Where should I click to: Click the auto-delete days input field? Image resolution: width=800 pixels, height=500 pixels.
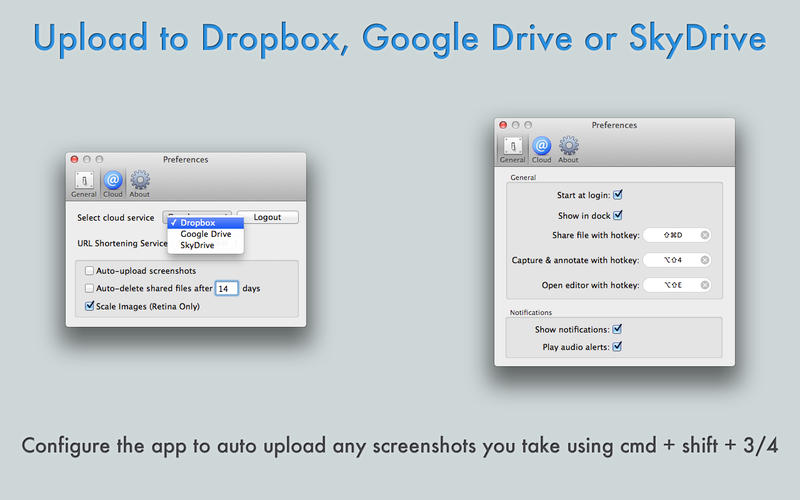point(227,288)
